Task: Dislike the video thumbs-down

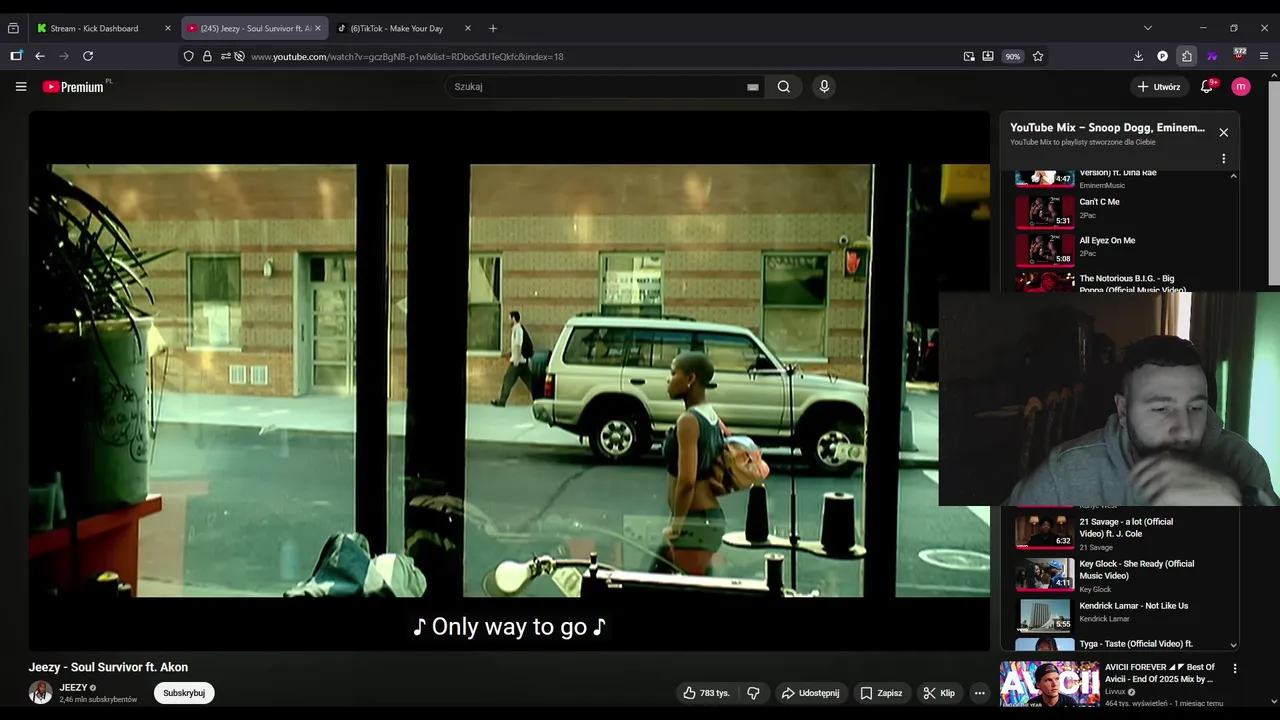Action: click(x=754, y=693)
